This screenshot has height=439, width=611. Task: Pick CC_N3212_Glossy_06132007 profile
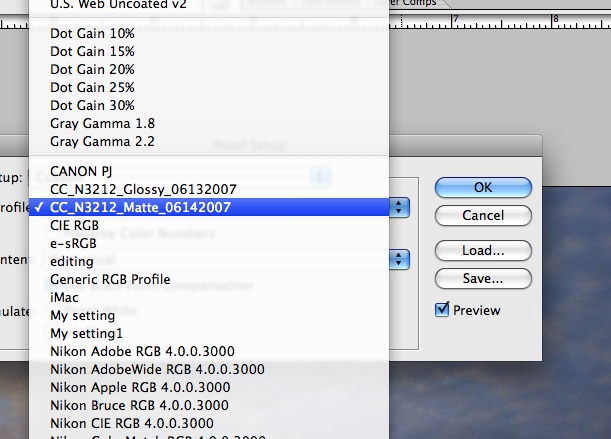[209, 189]
